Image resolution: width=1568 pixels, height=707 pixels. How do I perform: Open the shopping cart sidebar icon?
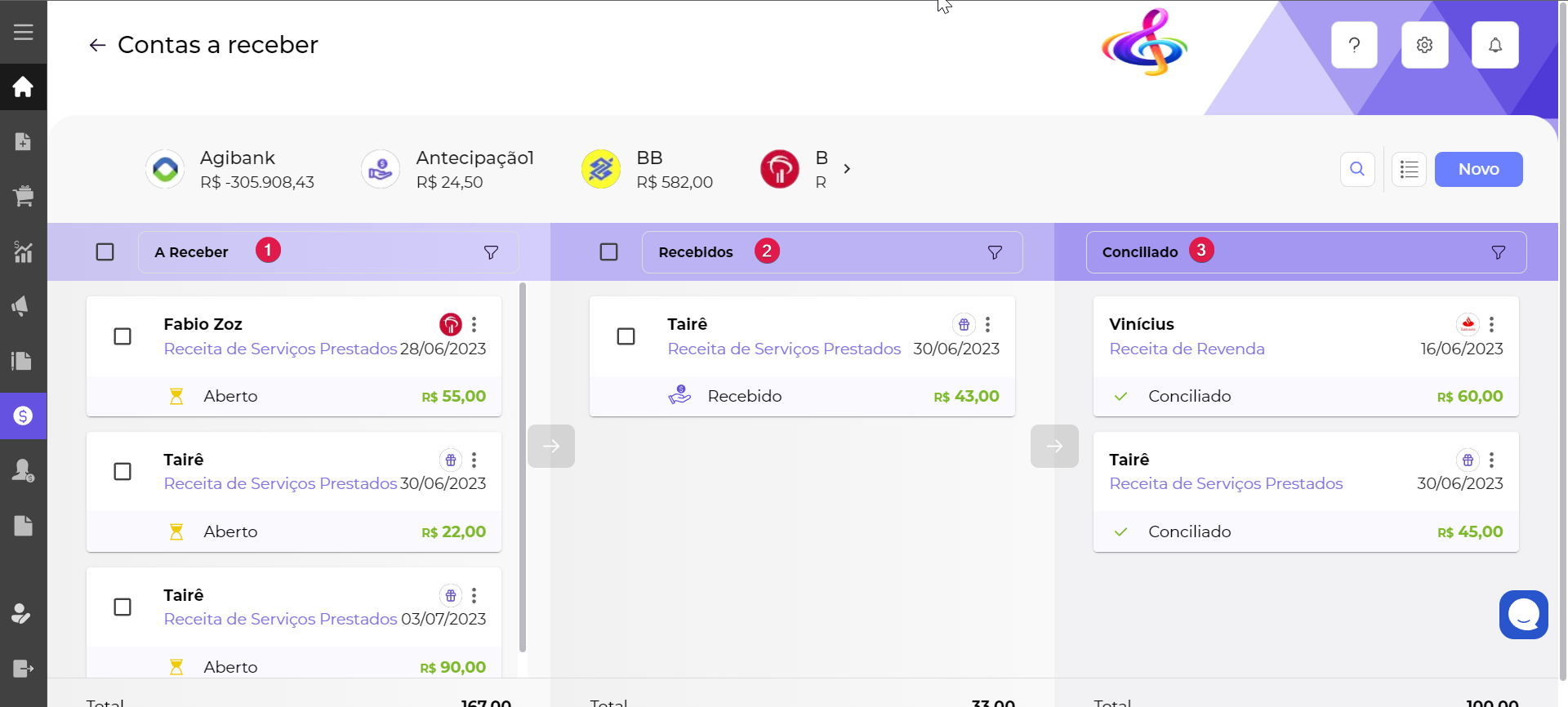(23, 196)
